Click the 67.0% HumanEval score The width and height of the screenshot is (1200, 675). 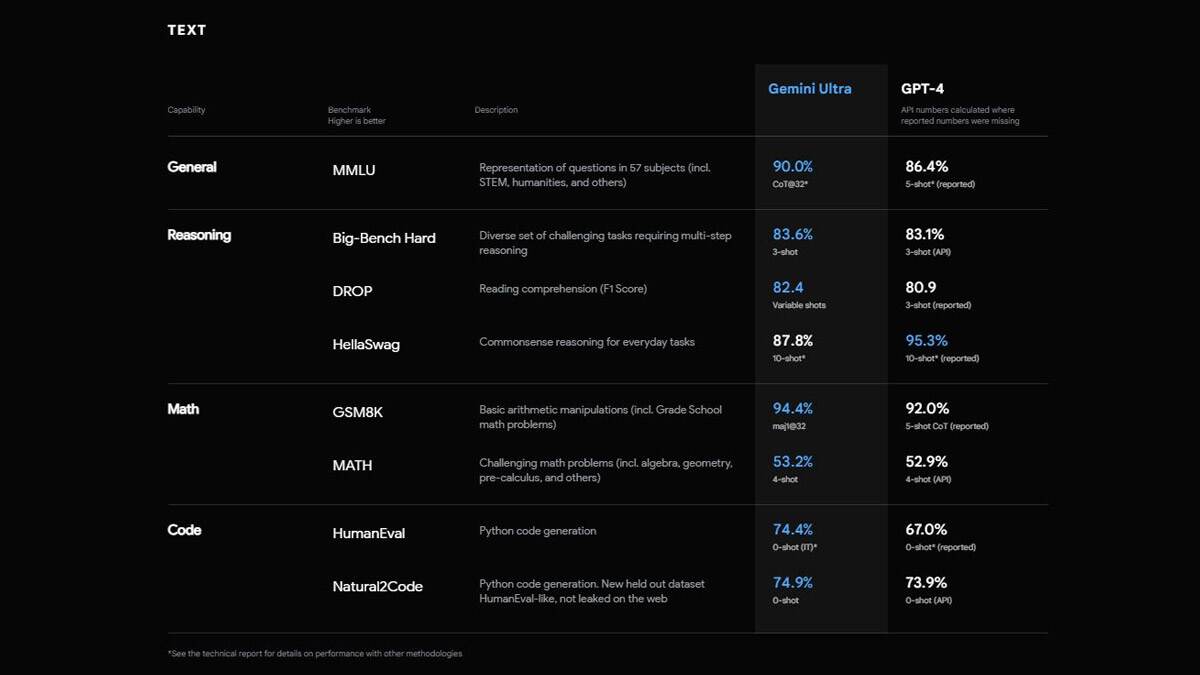(x=927, y=530)
